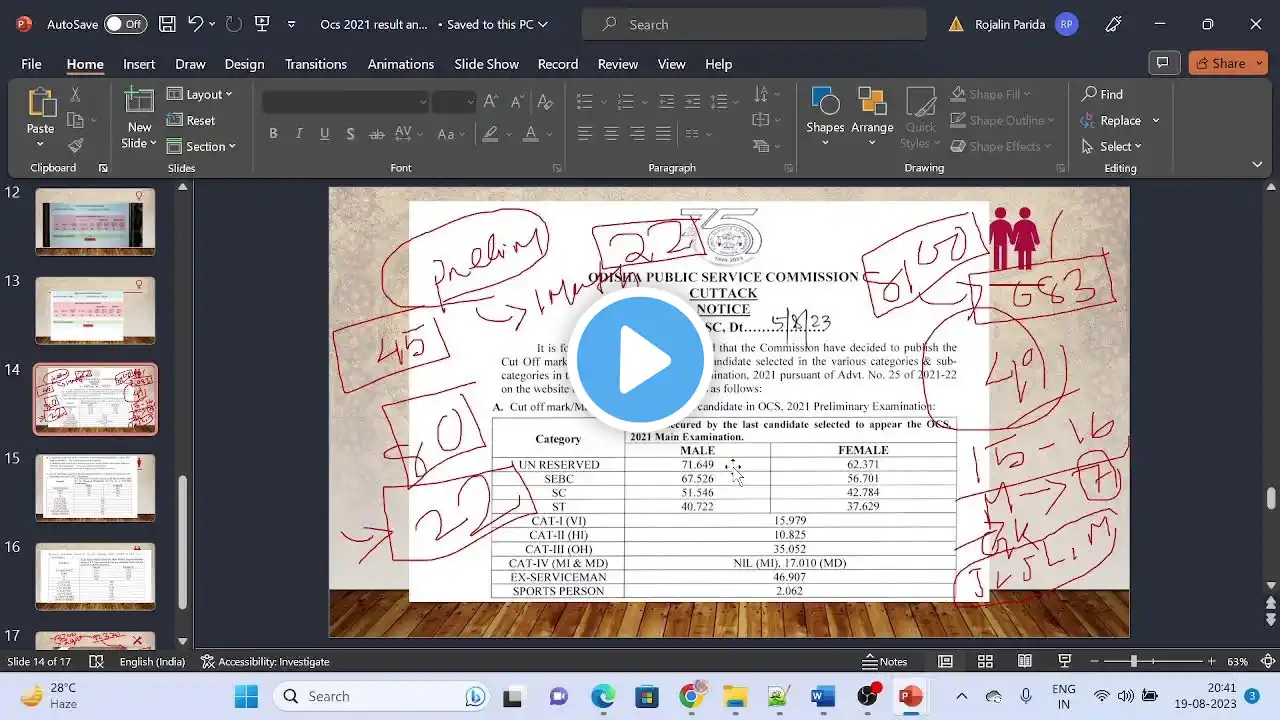Toggle Notes pane
Viewport: 1280px width, 720px height.
pyautogui.click(x=885, y=662)
